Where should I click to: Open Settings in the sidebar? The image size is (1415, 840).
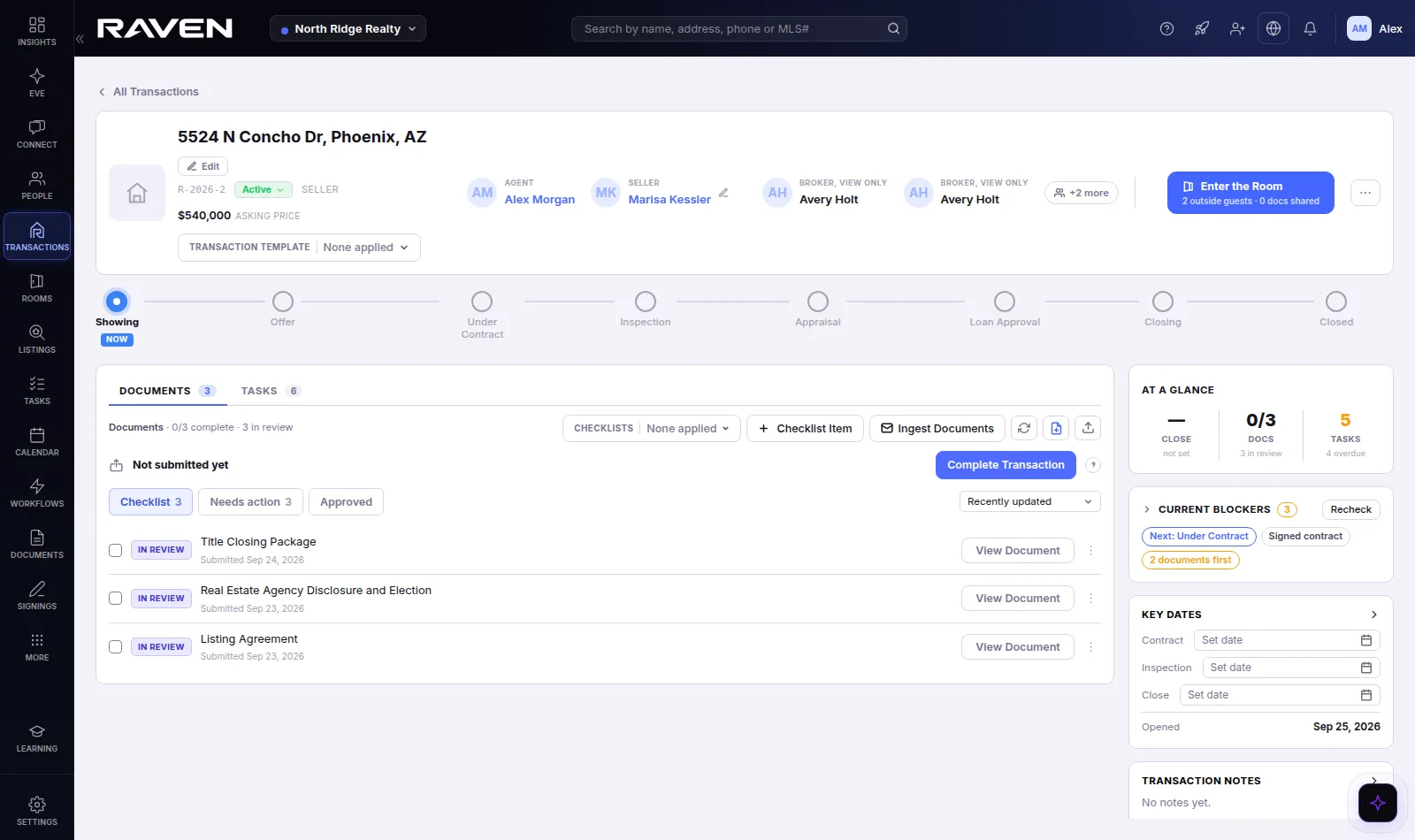[x=36, y=811]
